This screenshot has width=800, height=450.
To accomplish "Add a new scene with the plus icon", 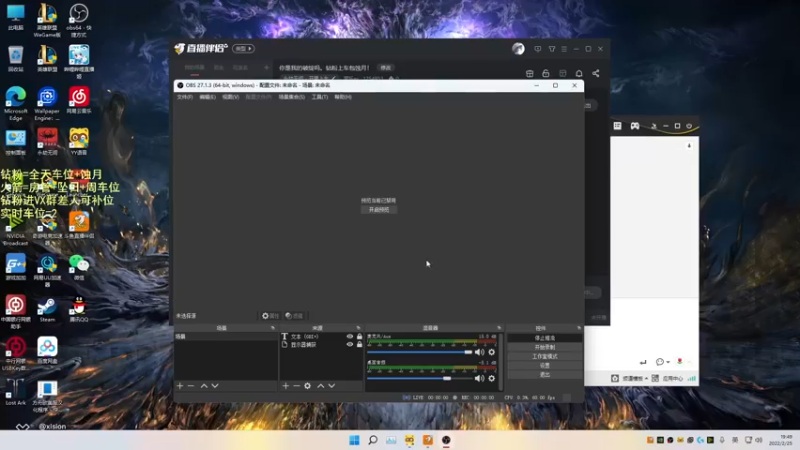I will (x=180, y=386).
